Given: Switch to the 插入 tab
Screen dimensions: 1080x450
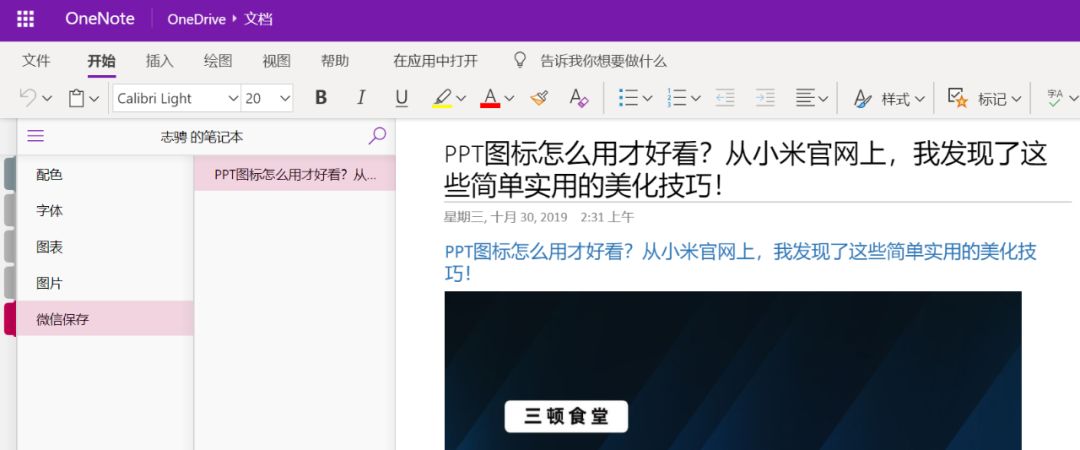Looking at the screenshot, I should coord(160,61).
